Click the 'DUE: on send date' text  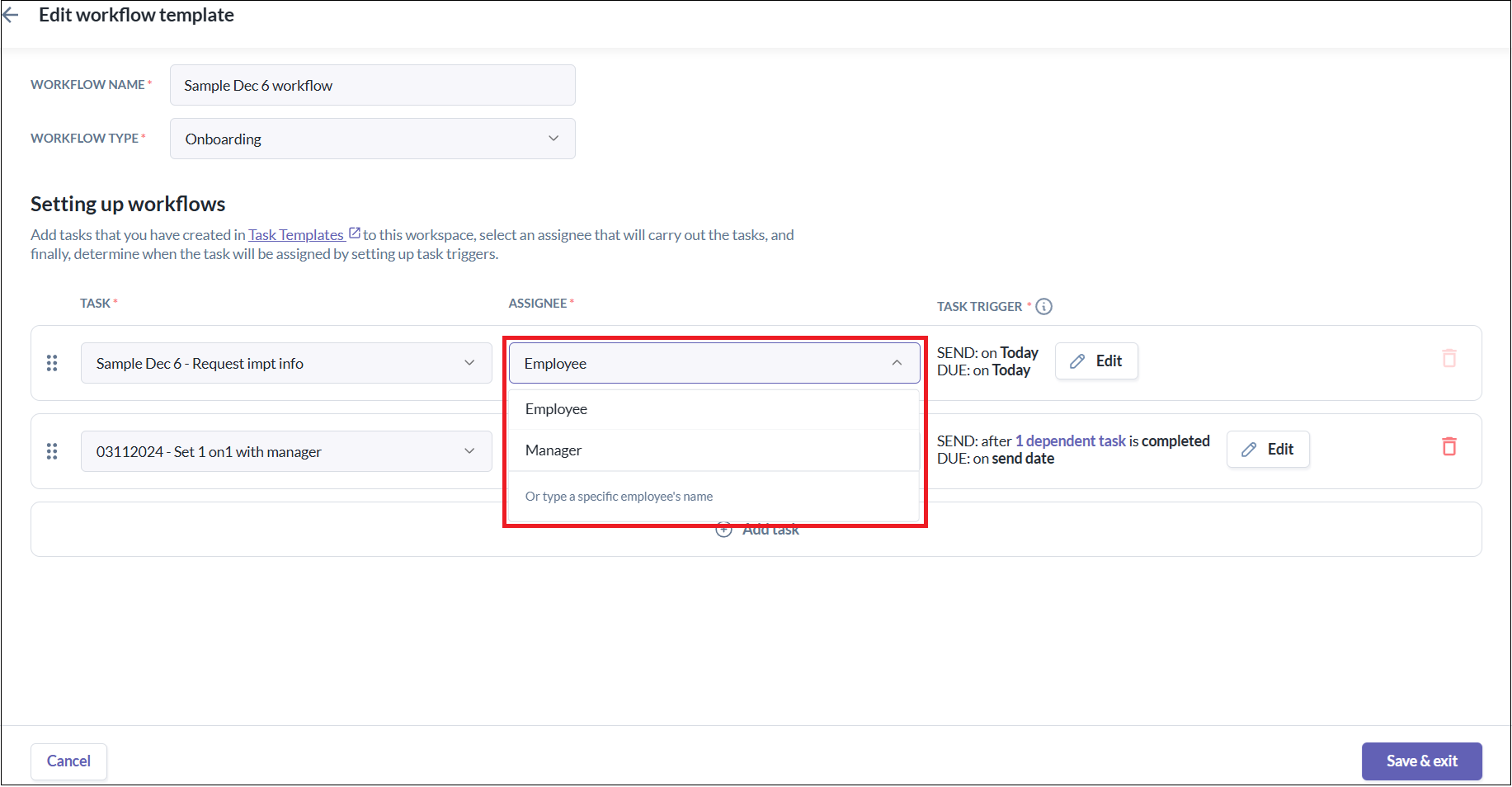(996, 459)
